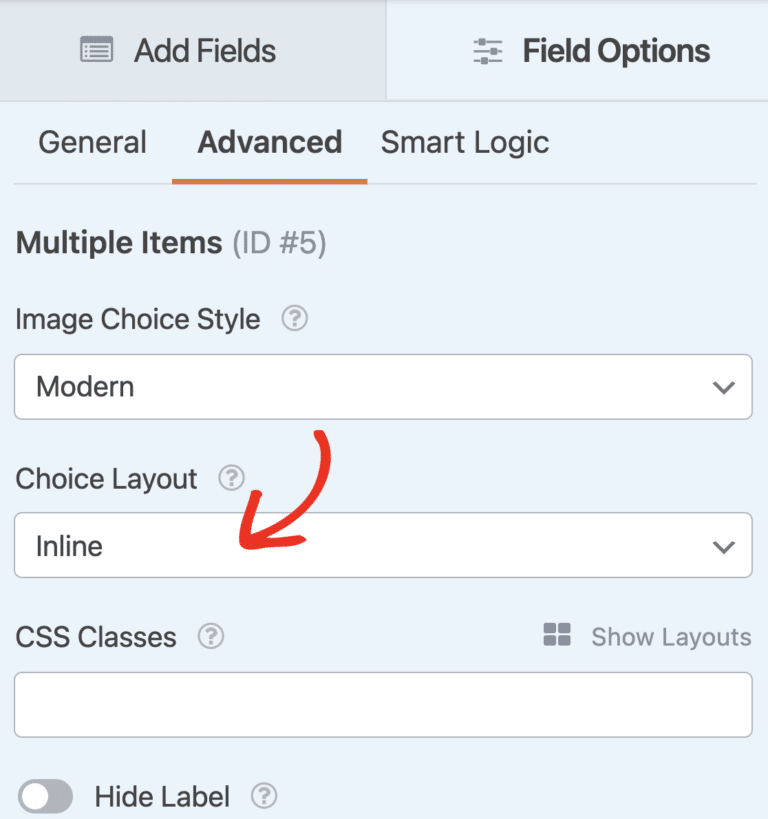Open the Choice Layout dropdown
768x819 pixels.
coord(383,545)
